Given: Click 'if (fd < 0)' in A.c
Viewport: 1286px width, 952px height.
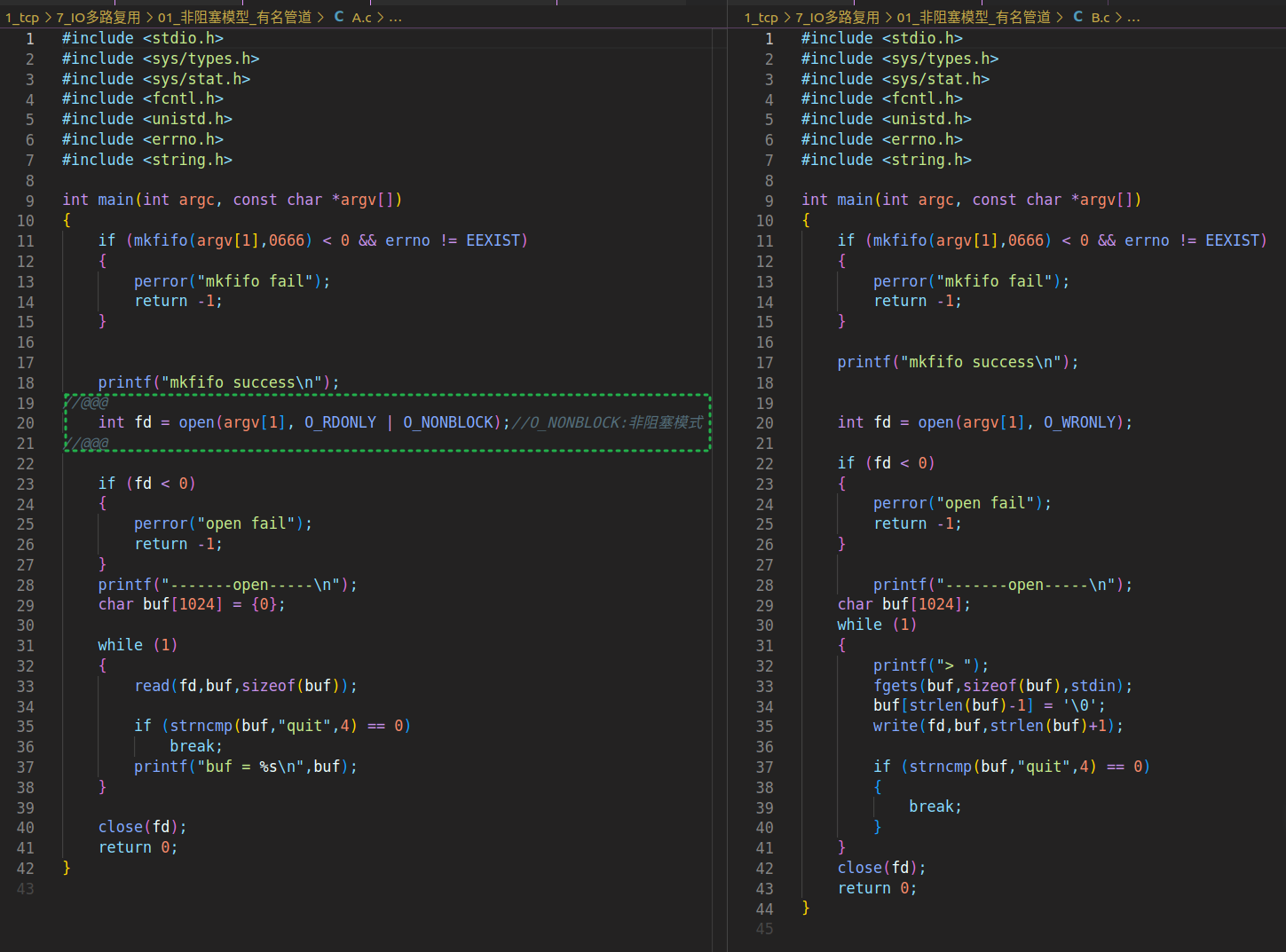Looking at the screenshot, I should click(x=147, y=484).
